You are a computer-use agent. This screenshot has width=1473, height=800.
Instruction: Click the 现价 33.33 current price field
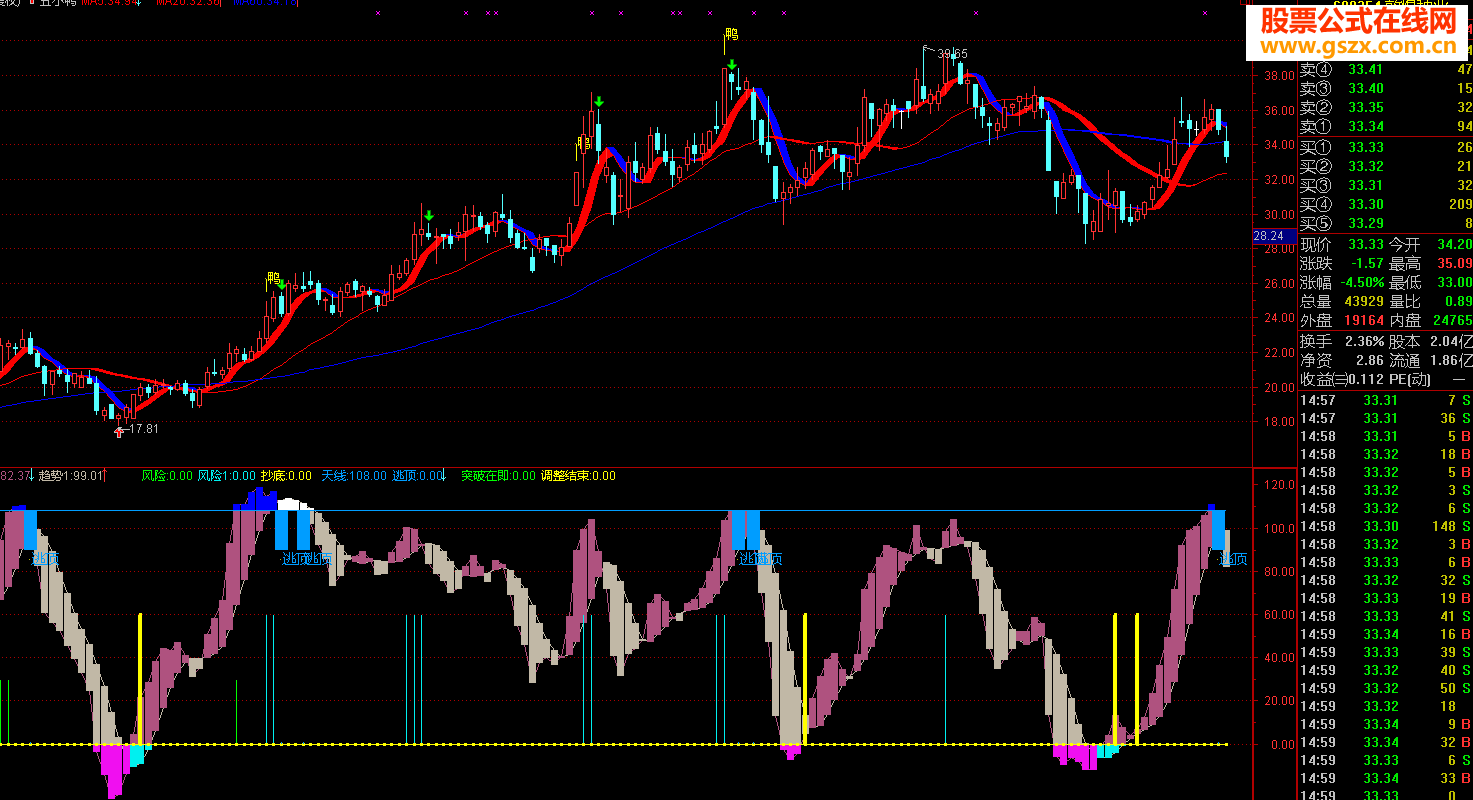click(1342, 244)
